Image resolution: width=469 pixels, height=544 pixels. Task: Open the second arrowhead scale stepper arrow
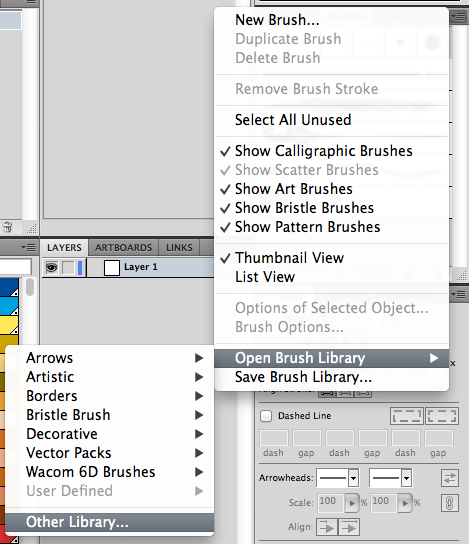pos(405,503)
